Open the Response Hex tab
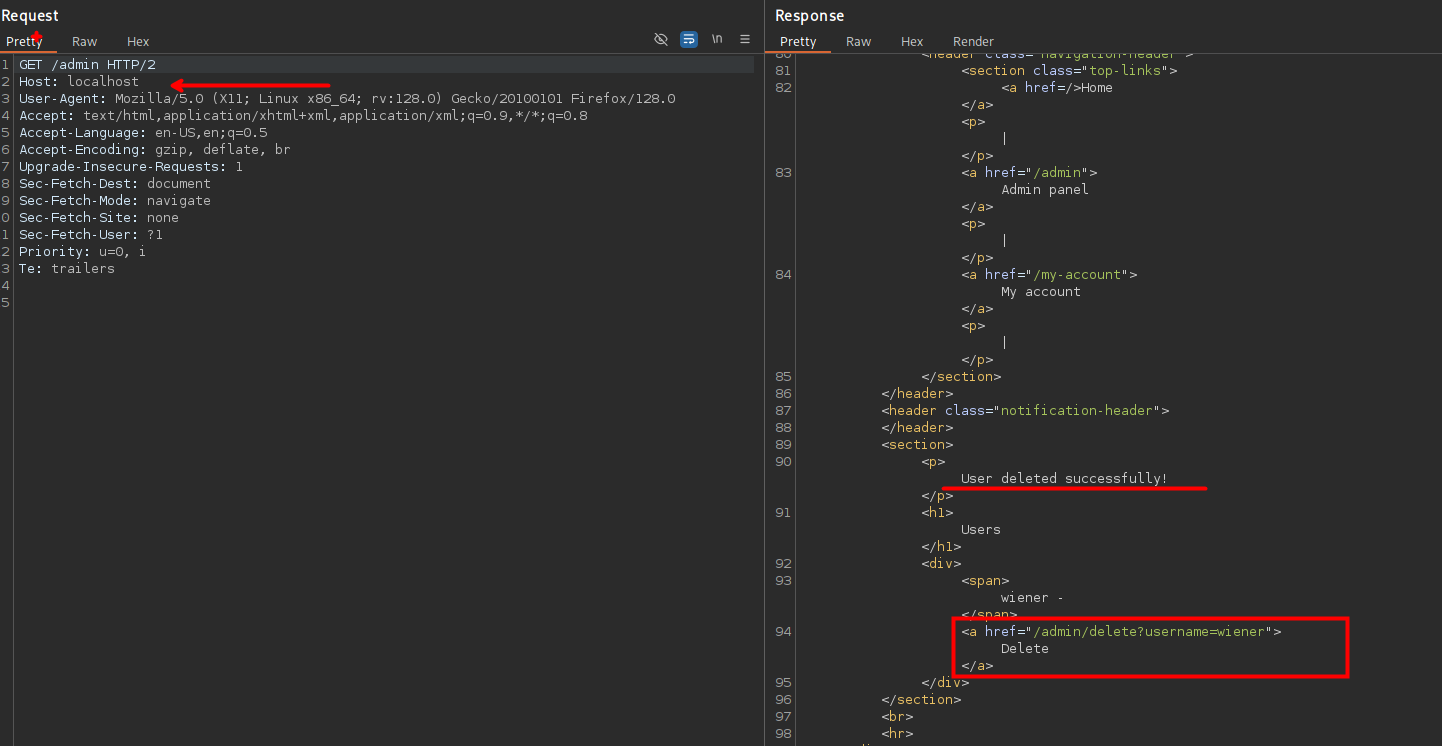This screenshot has width=1442, height=746. pos(912,41)
